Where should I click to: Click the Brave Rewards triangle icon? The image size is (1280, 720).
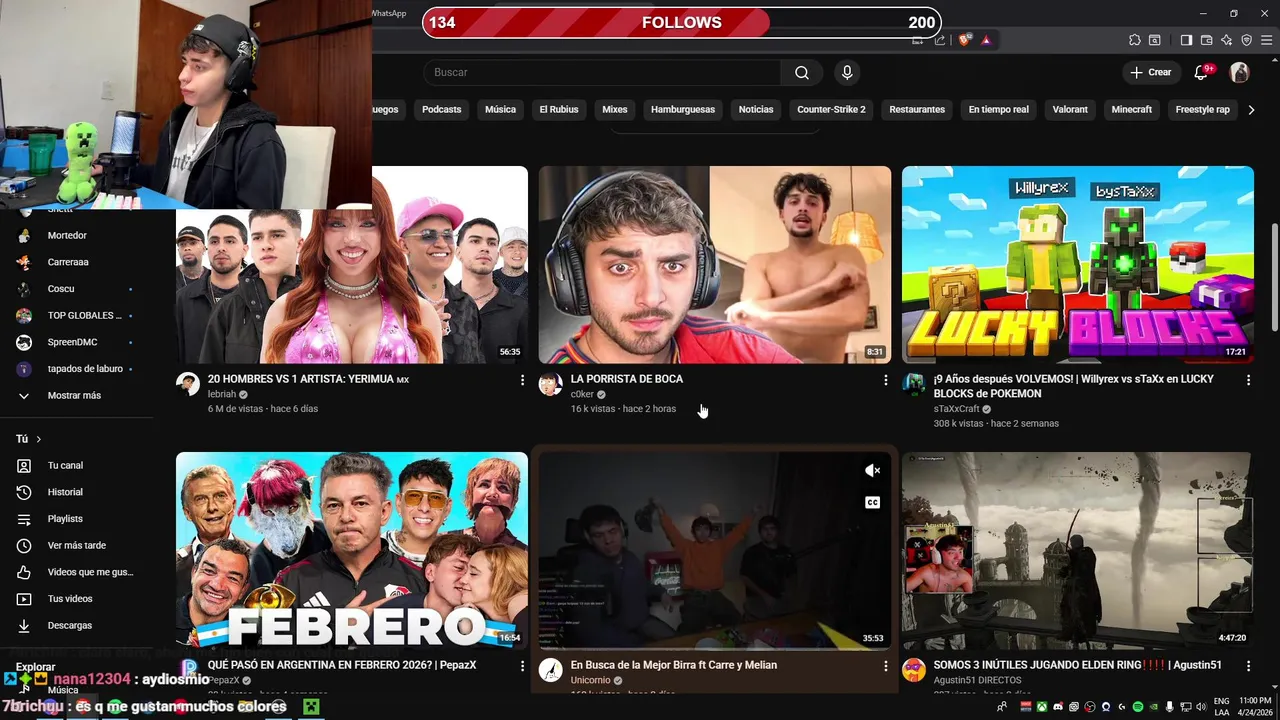click(x=986, y=40)
